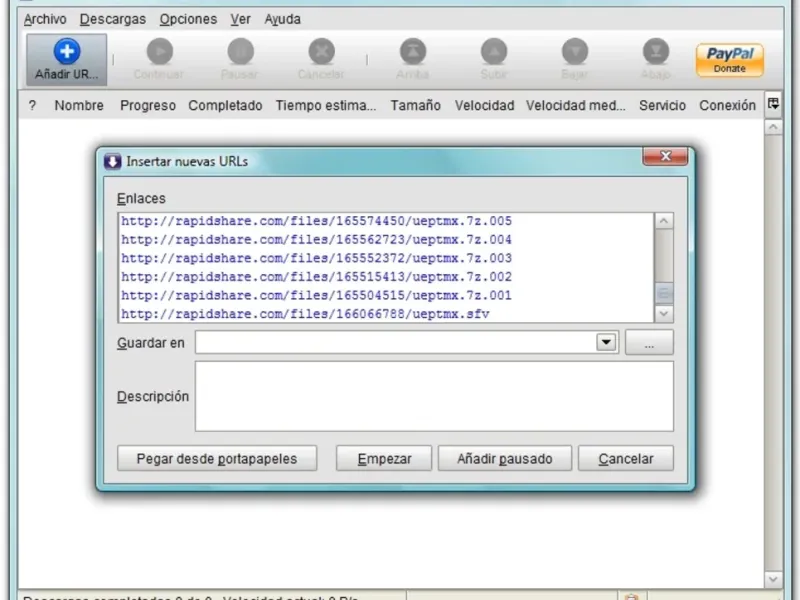800x600 pixels.
Task: Click the link ending uepmx.7z.003
Action: [x=316, y=258]
